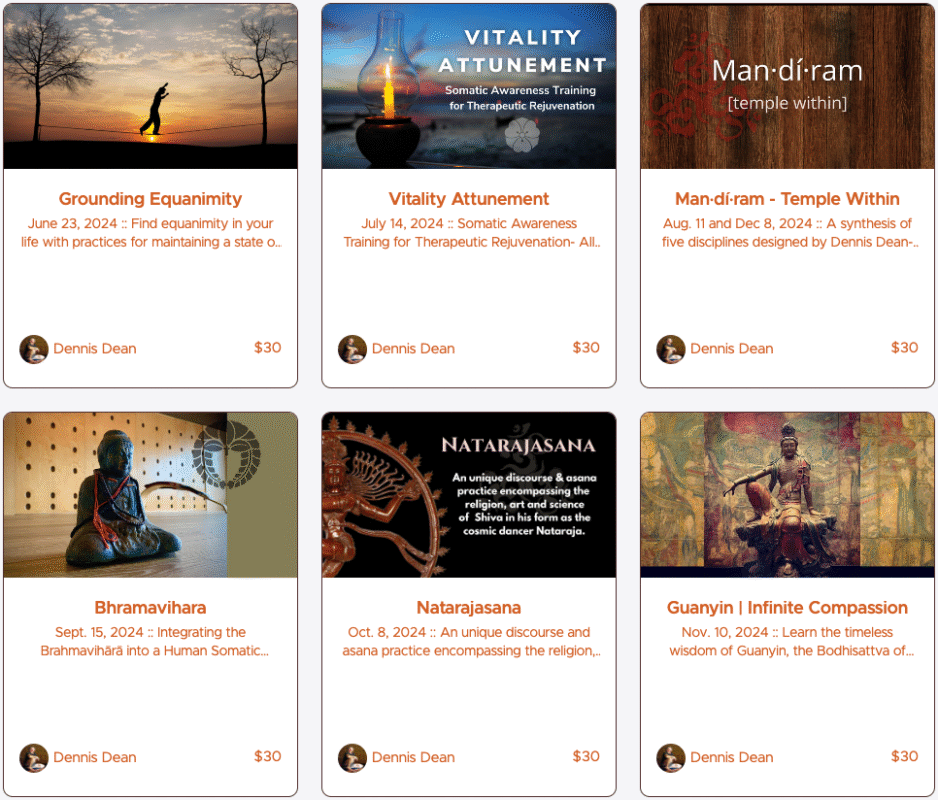Viewport: 938px width, 800px height.
Task: Click Dennis Dean name on Guanyin card
Action: (x=732, y=758)
